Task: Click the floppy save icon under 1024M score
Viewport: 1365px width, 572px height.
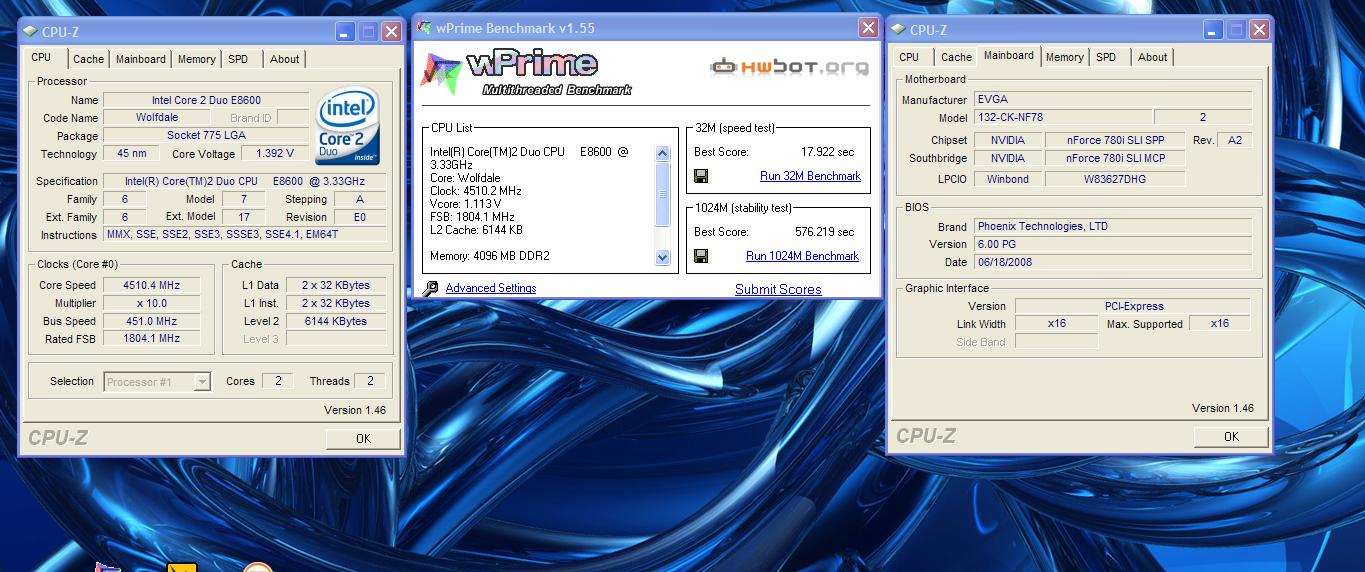Action: tap(701, 256)
